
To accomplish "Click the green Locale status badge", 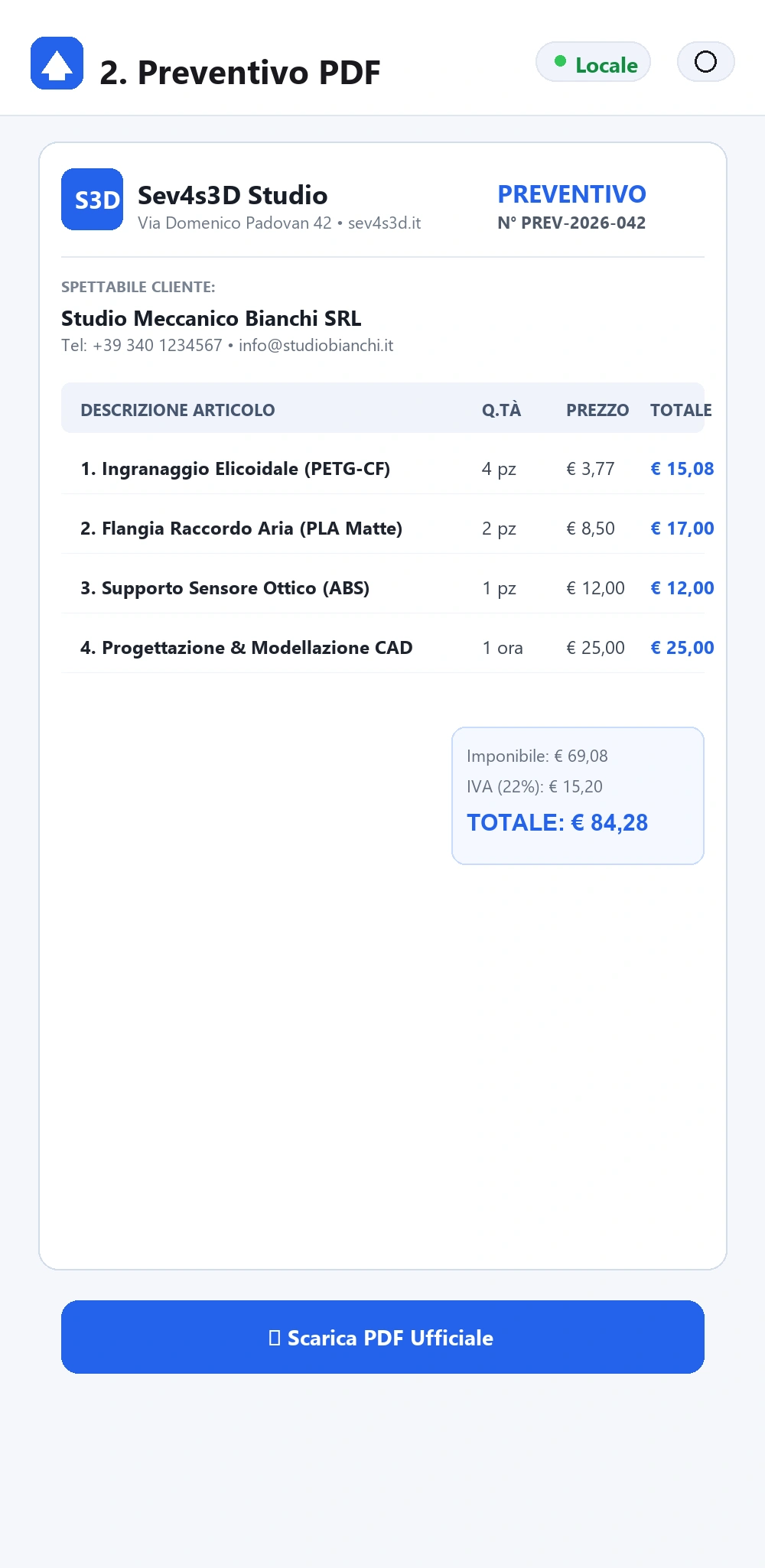I will [x=593, y=62].
